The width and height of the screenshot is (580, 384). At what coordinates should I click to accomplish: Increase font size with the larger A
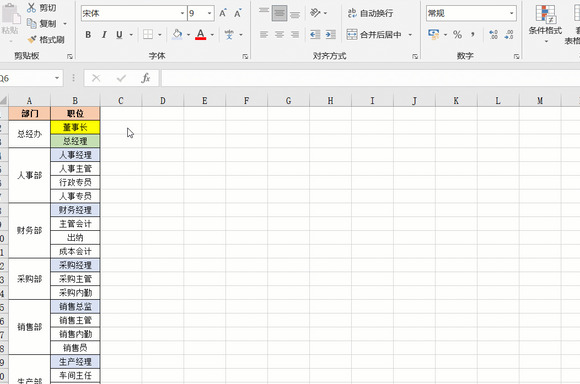pyautogui.click(x=223, y=13)
